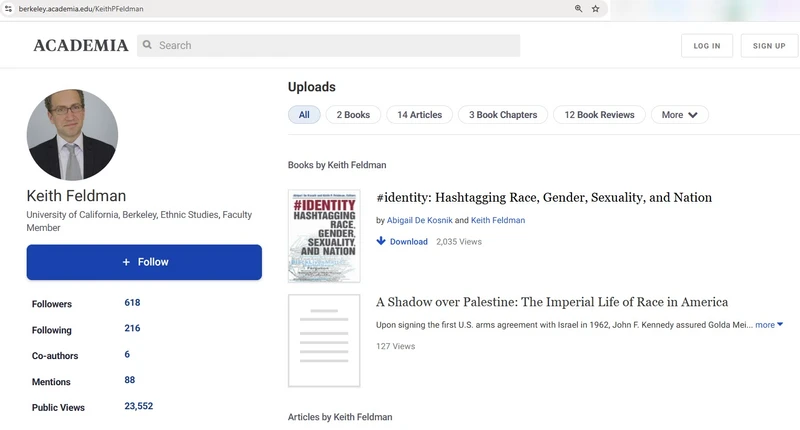The width and height of the screenshot is (800, 430).
Task: Click A Shadow over Palestine placeholder thumbnail
Action: [x=324, y=341]
